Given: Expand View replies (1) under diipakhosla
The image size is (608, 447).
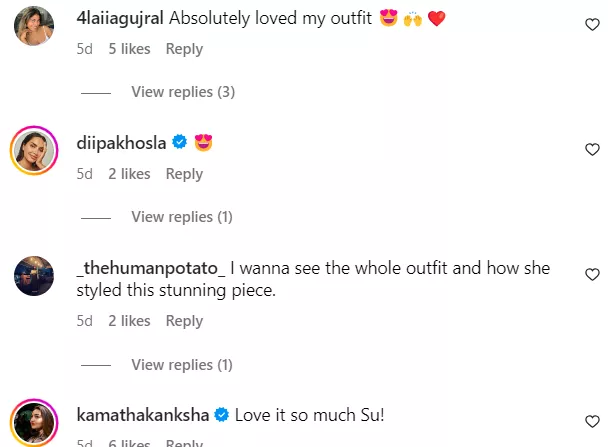Looking at the screenshot, I should click(181, 217).
